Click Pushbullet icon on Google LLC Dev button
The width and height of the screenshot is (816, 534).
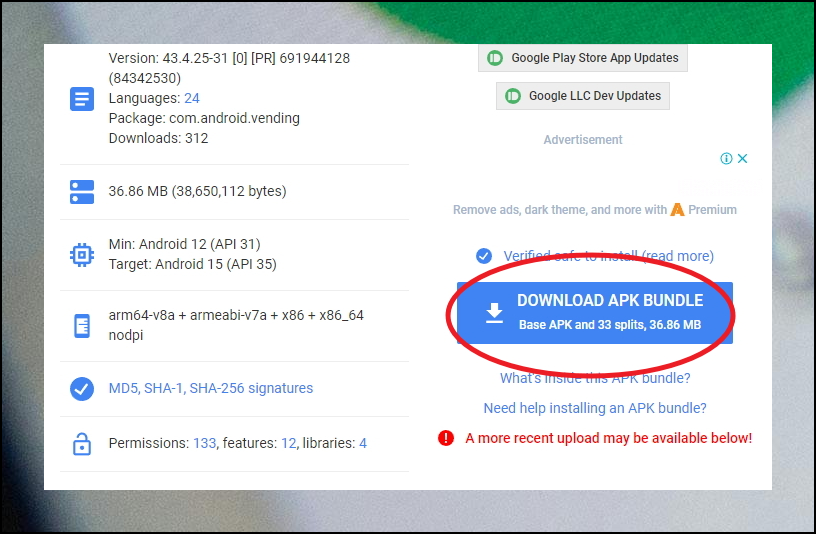513,96
